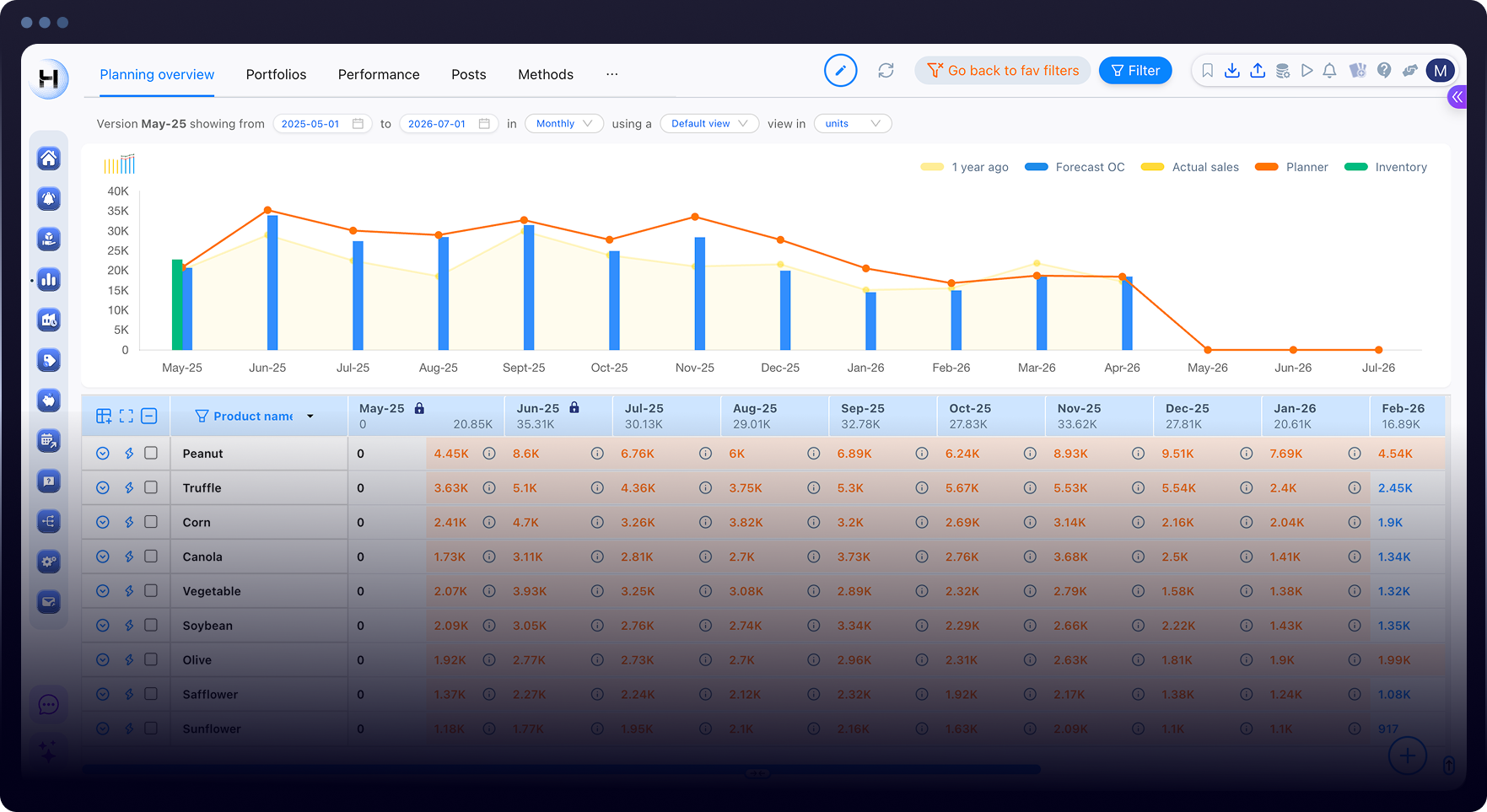Image resolution: width=1487 pixels, height=812 pixels.
Task: Open the chat bubble at the sidebar bottom
Action: pyautogui.click(x=49, y=705)
